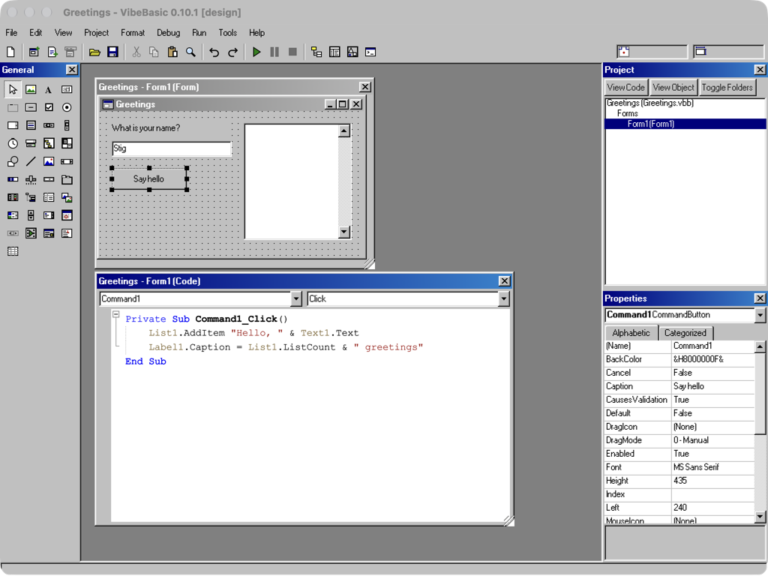
Task: Click the Stop execution toolbar icon
Action: pyautogui.click(x=293, y=52)
